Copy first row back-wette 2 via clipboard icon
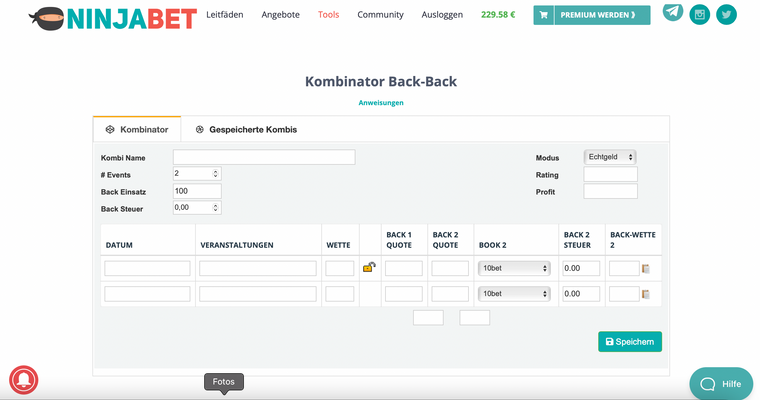This screenshot has height=400, width=760. click(646, 268)
